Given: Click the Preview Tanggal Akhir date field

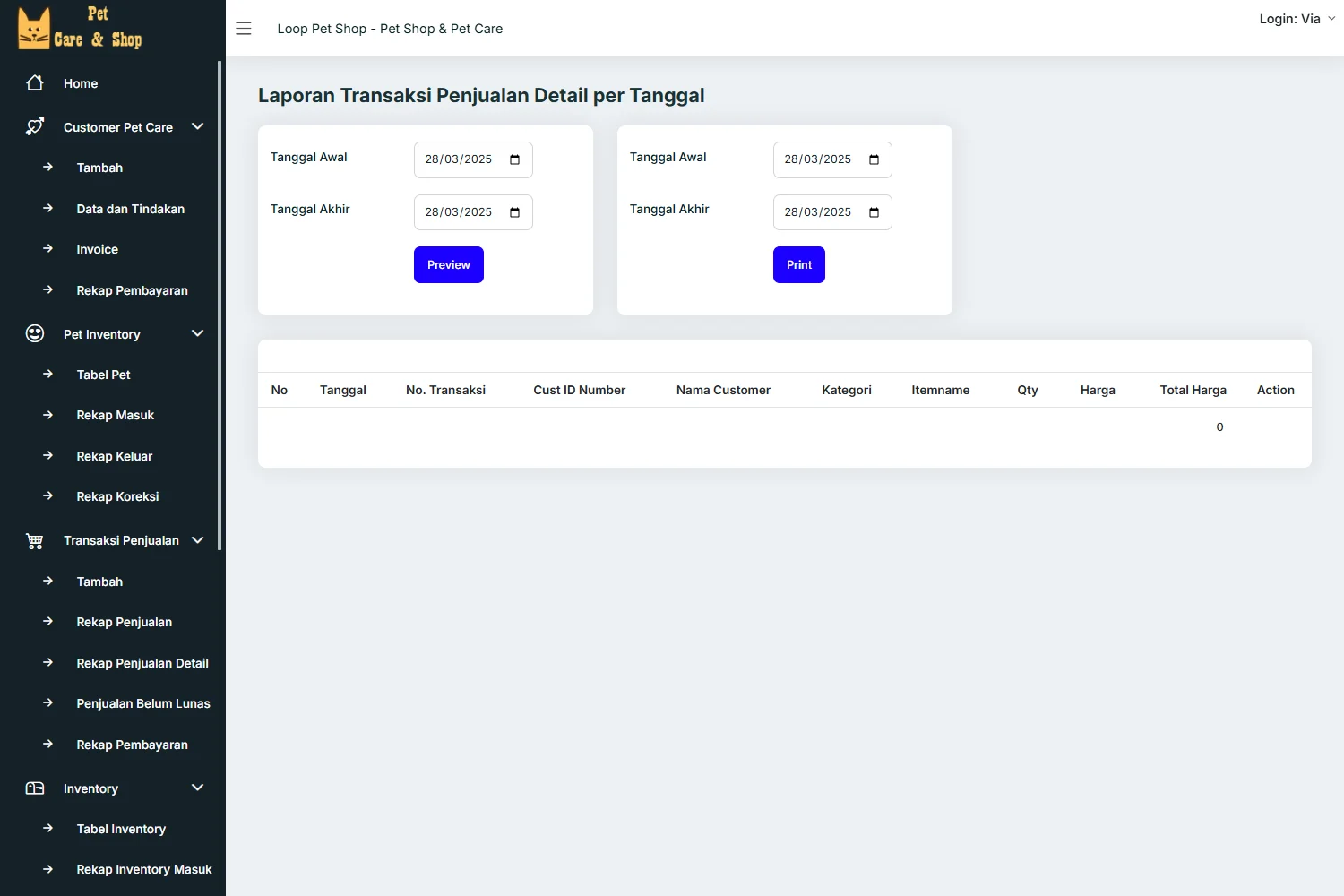Looking at the screenshot, I should tap(473, 212).
